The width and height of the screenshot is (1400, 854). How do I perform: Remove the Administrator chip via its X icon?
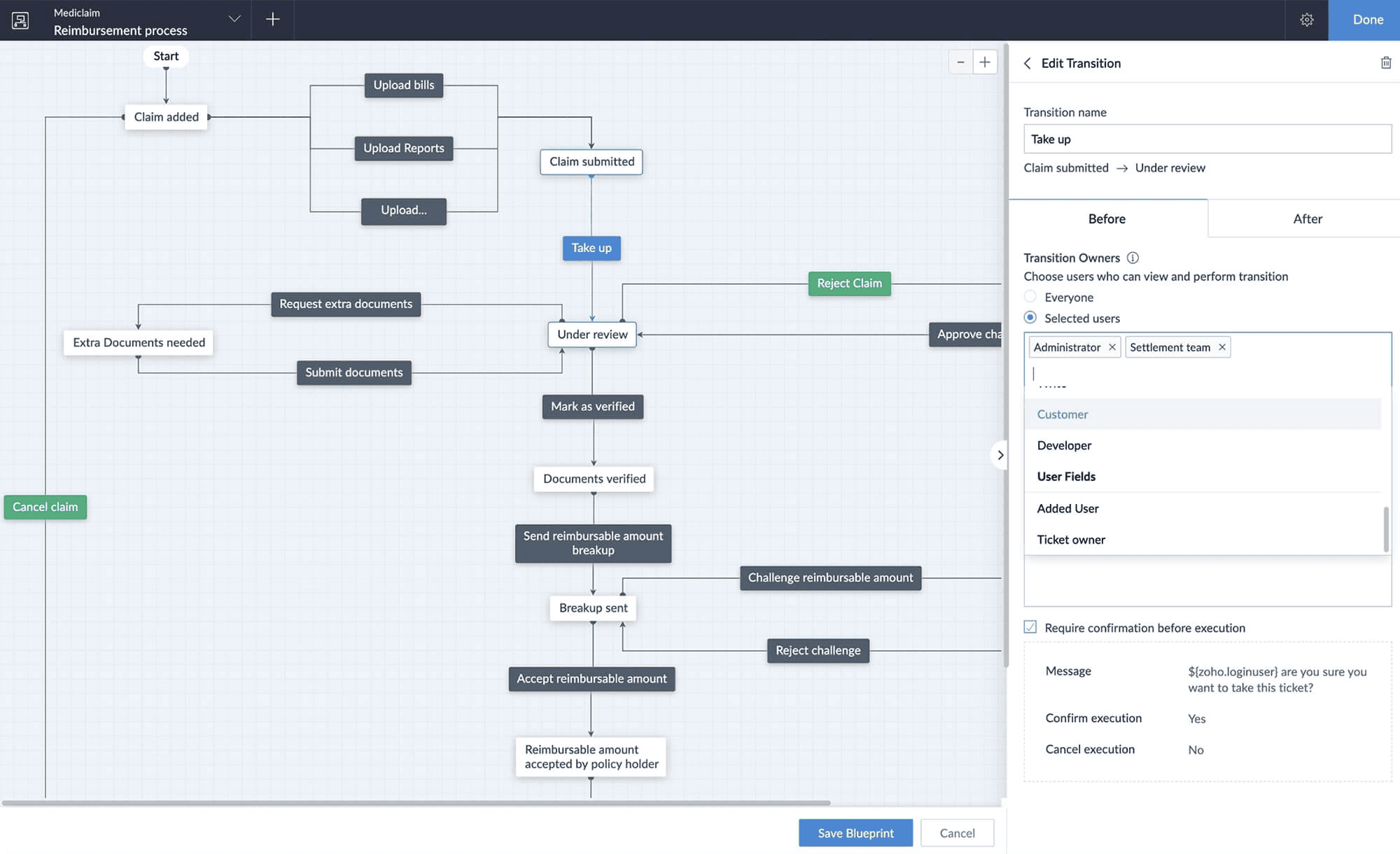pyautogui.click(x=1112, y=346)
